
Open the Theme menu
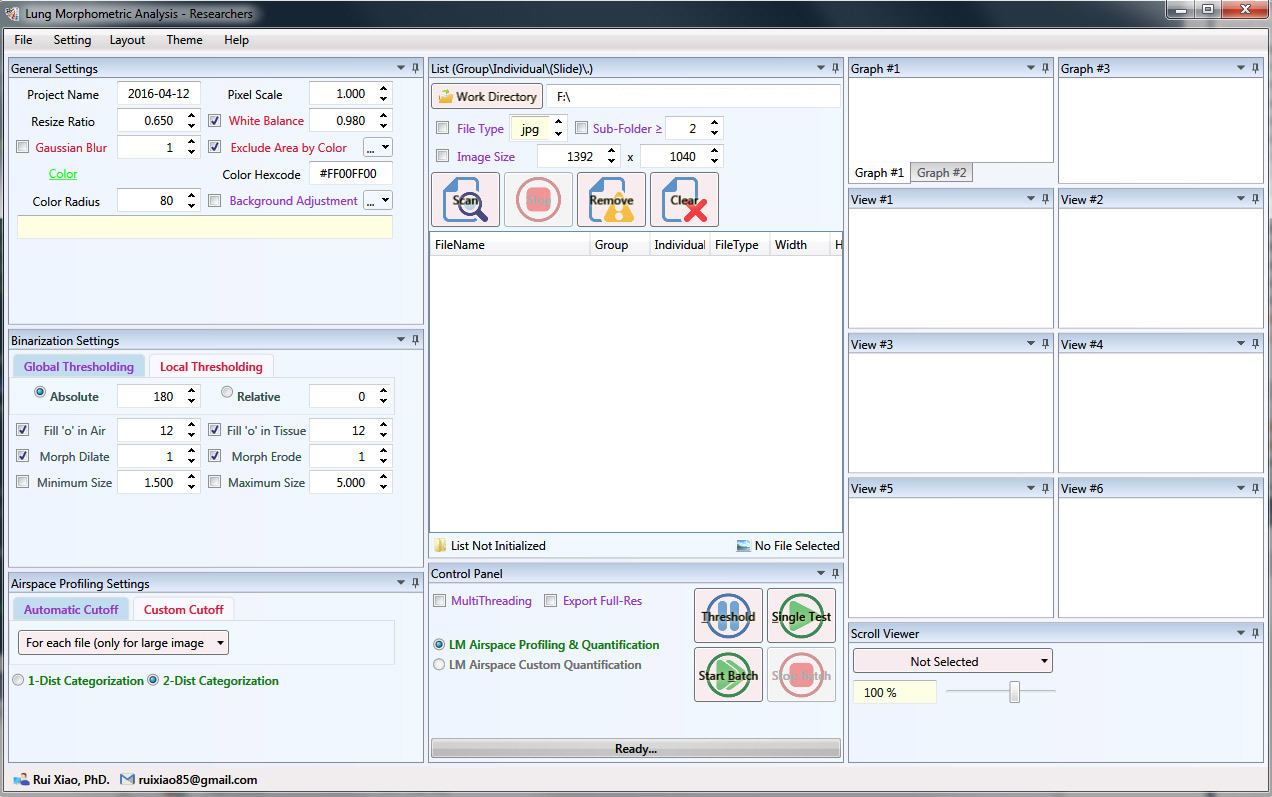(184, 40)
